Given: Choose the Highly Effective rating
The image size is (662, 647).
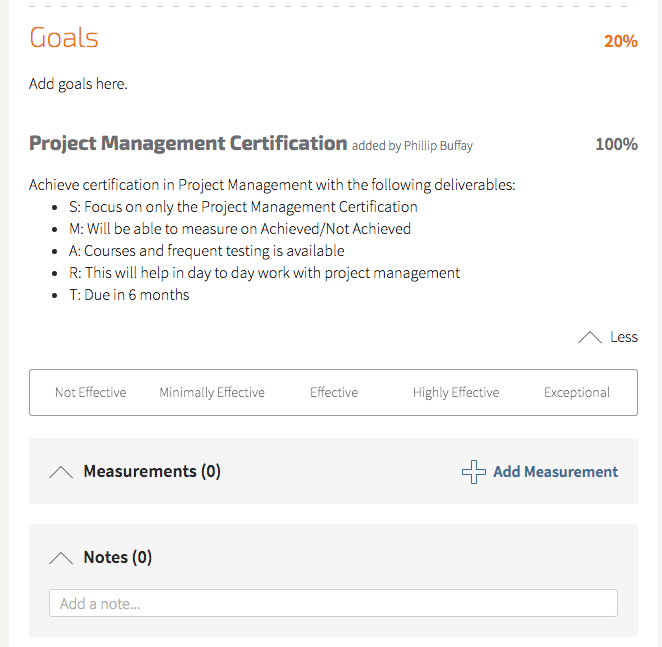Looking at the screenshot, I should click(456, 392).
